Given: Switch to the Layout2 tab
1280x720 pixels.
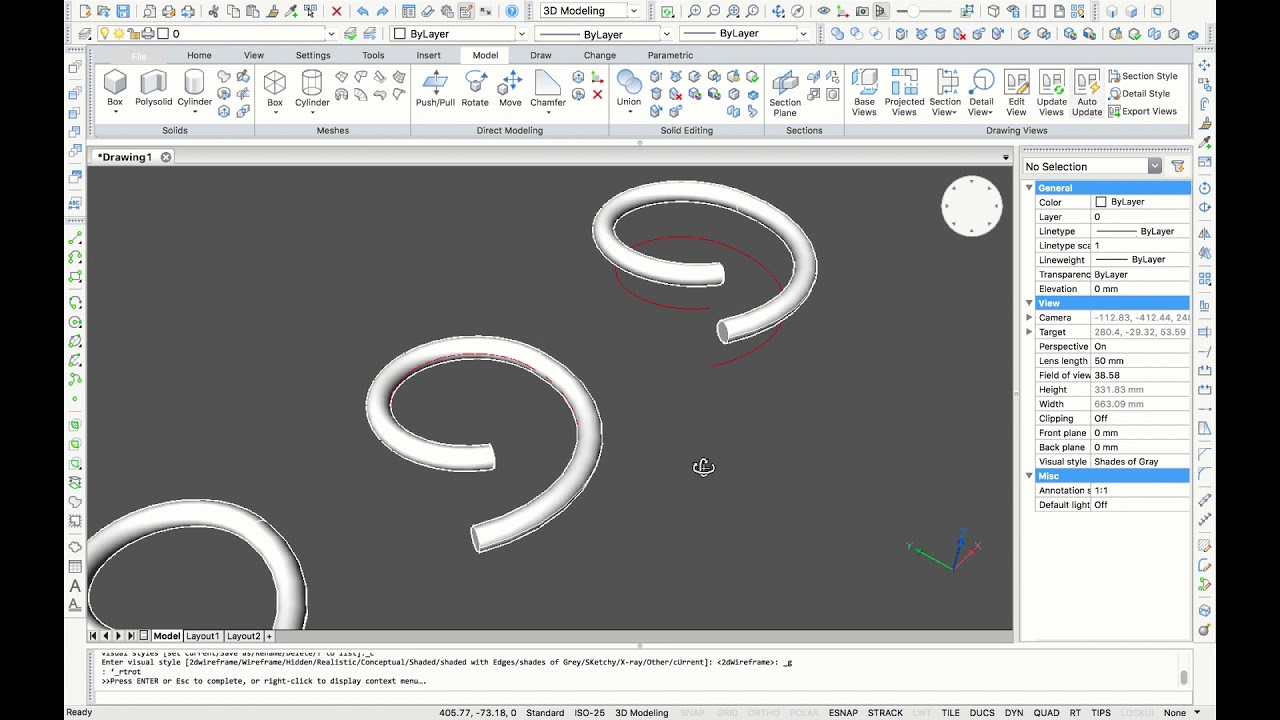Looking at the screenshot, I should (x=243, y=636).
